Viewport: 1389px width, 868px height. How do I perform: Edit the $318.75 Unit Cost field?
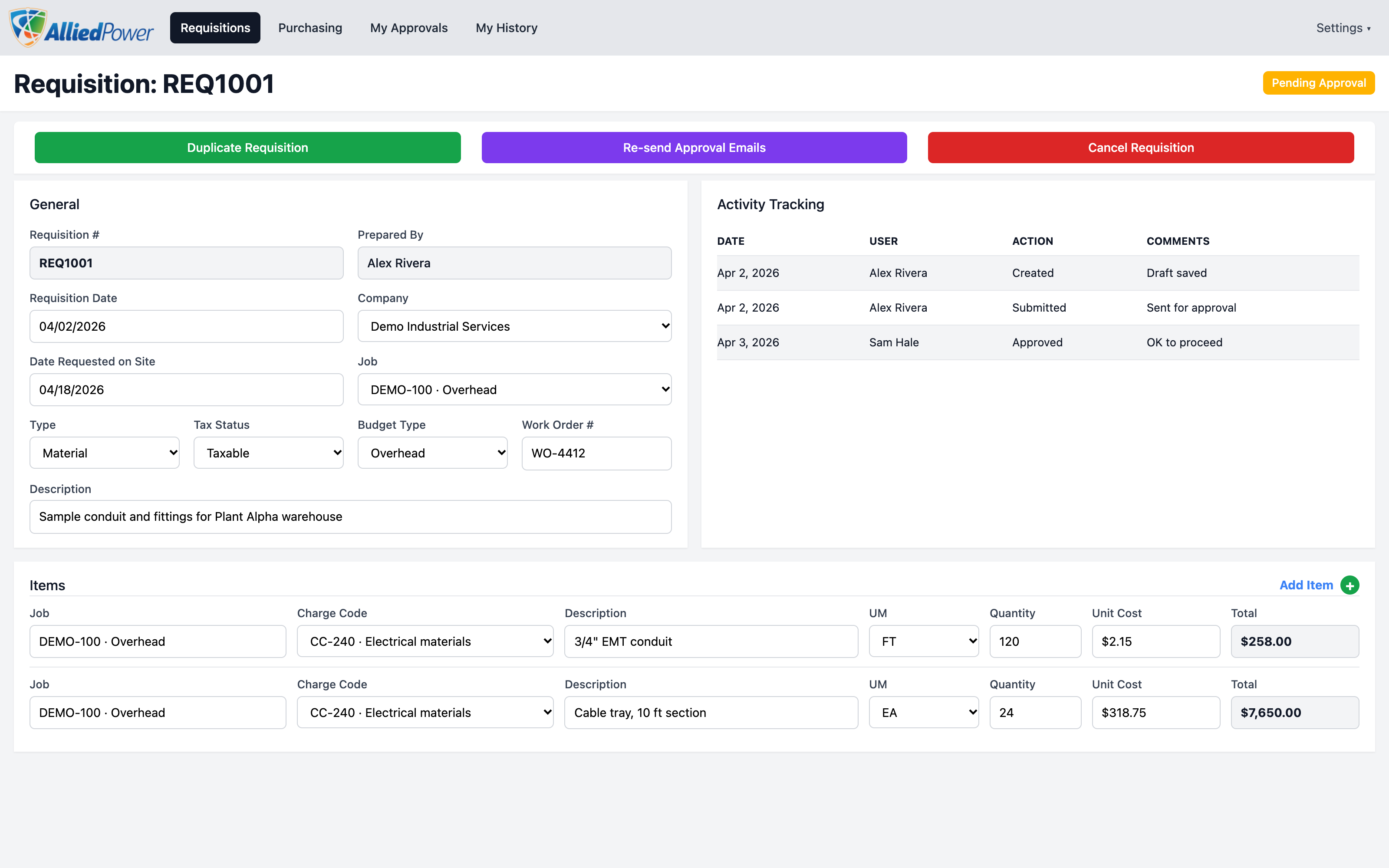pos(1155,713)
